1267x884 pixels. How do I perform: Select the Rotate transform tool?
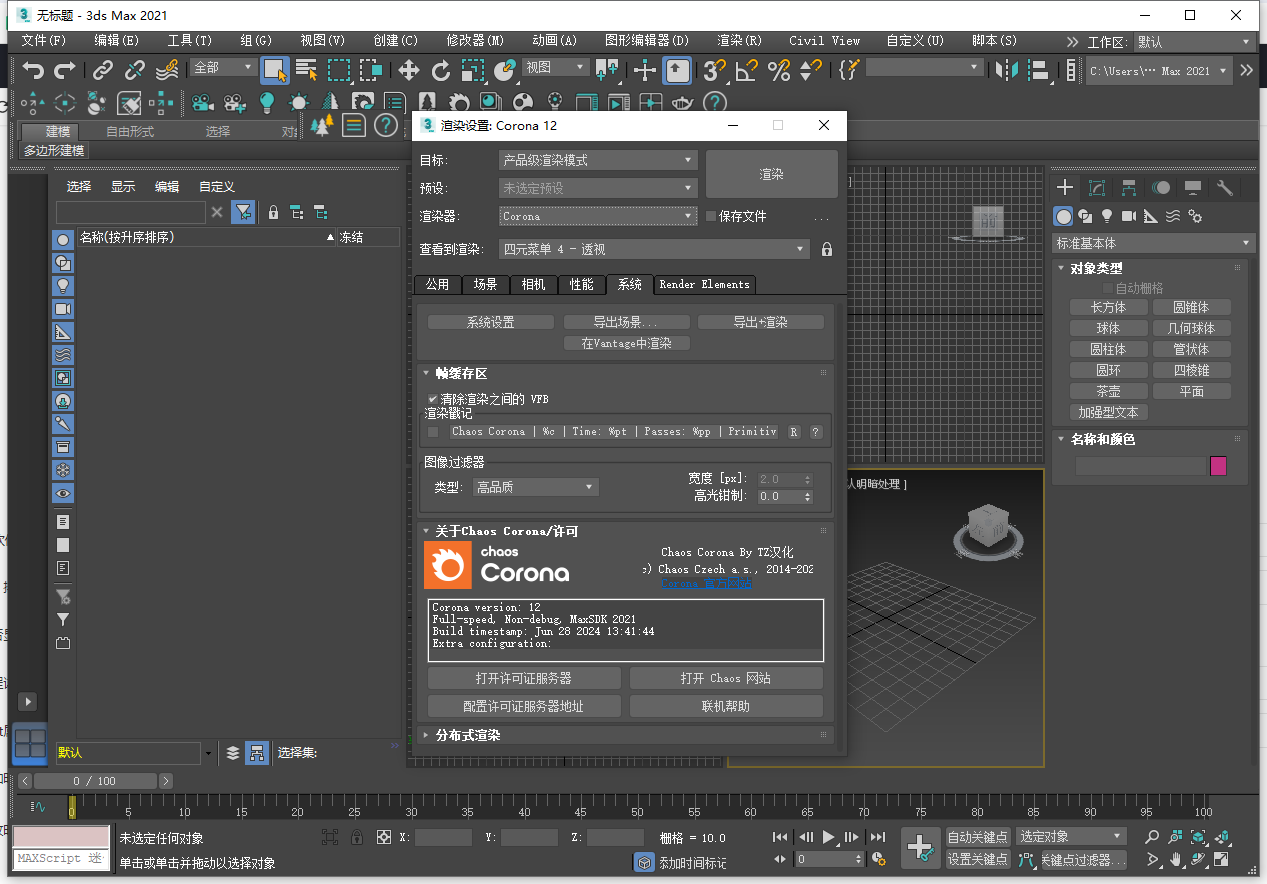[440, 70]
